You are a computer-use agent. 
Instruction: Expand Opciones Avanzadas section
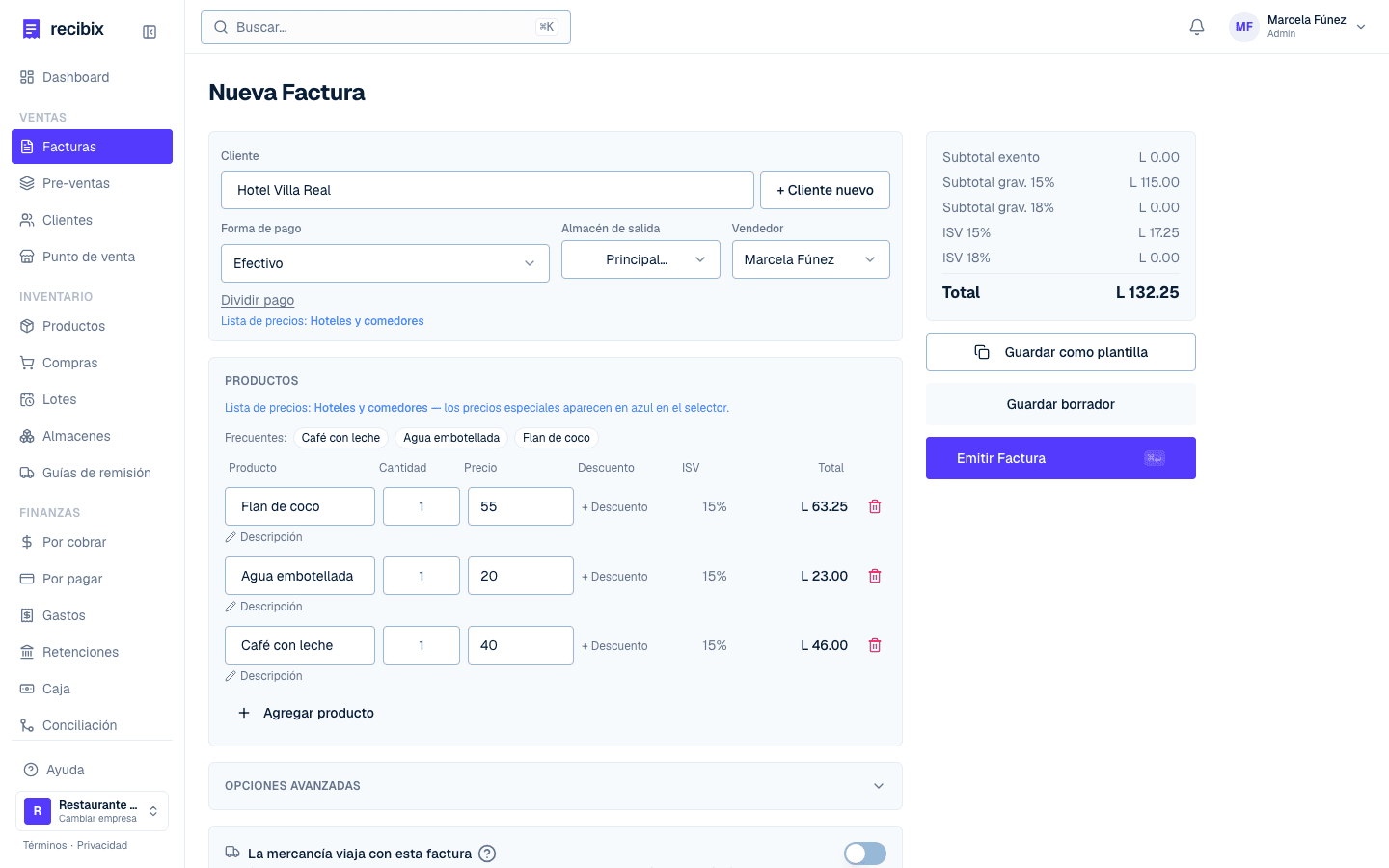click(556, 786)
